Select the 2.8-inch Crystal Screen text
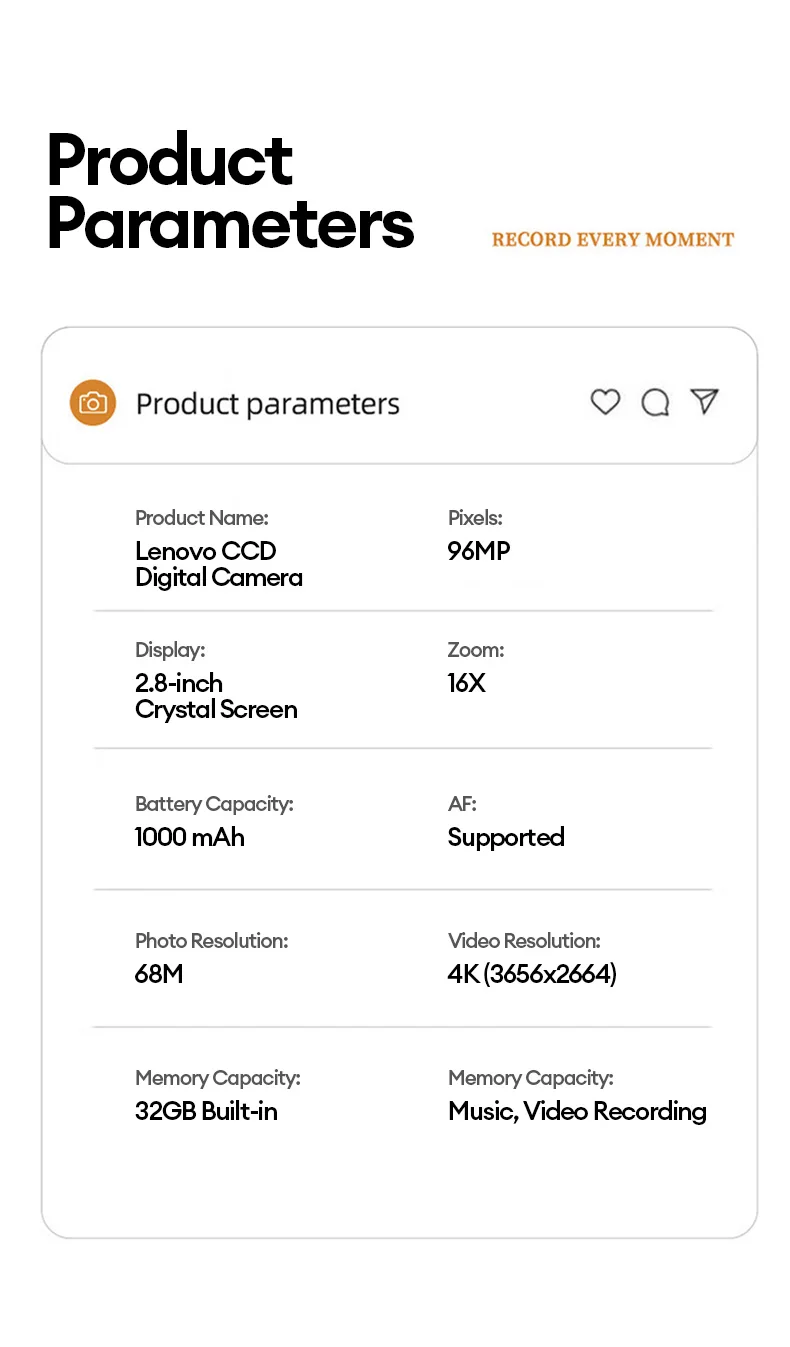 tap(216, 696)
